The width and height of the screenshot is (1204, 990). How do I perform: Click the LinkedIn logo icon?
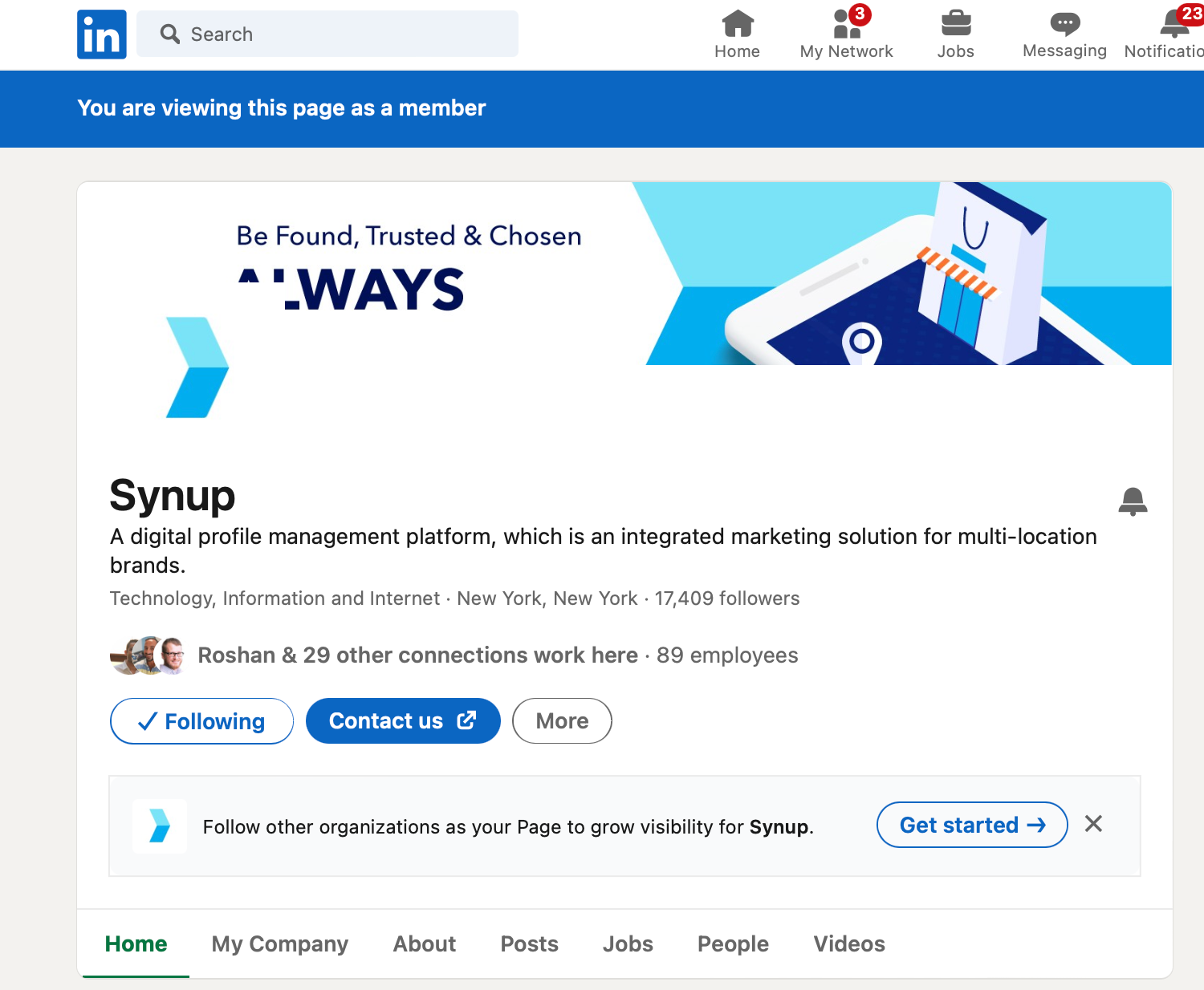102,34
